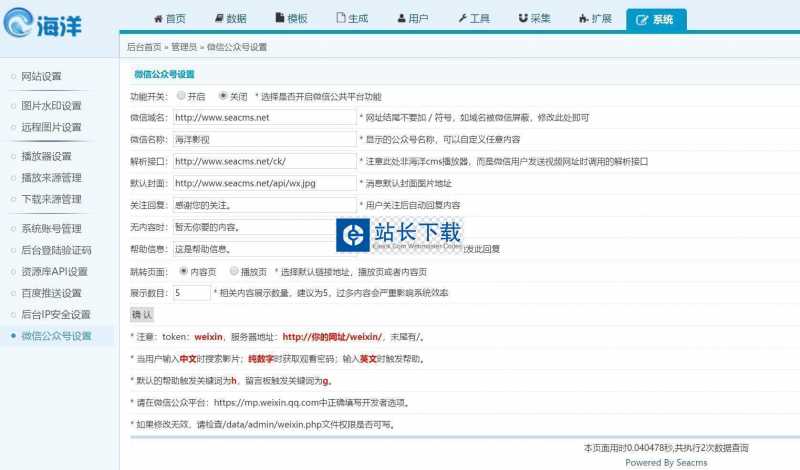
Task: Open the 生成 generate tab
Action: [351, 19]
